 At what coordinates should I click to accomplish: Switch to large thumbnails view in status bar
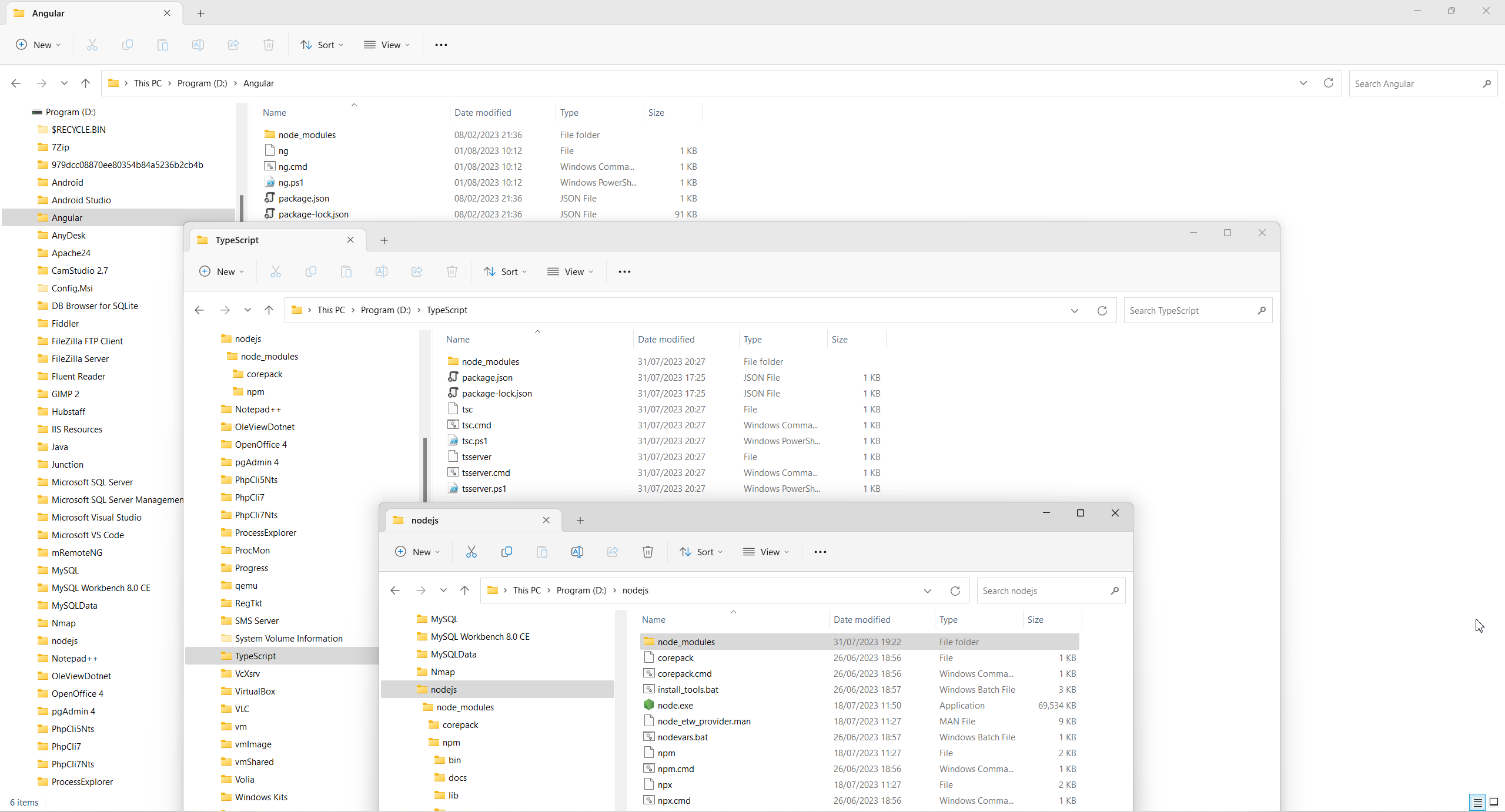click(1493, 802)
